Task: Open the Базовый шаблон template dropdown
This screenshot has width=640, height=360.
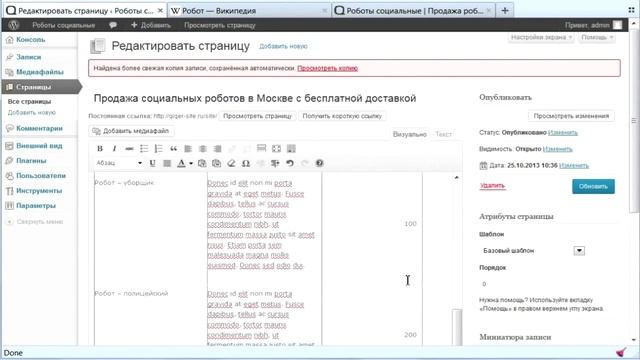Action: 533,251
